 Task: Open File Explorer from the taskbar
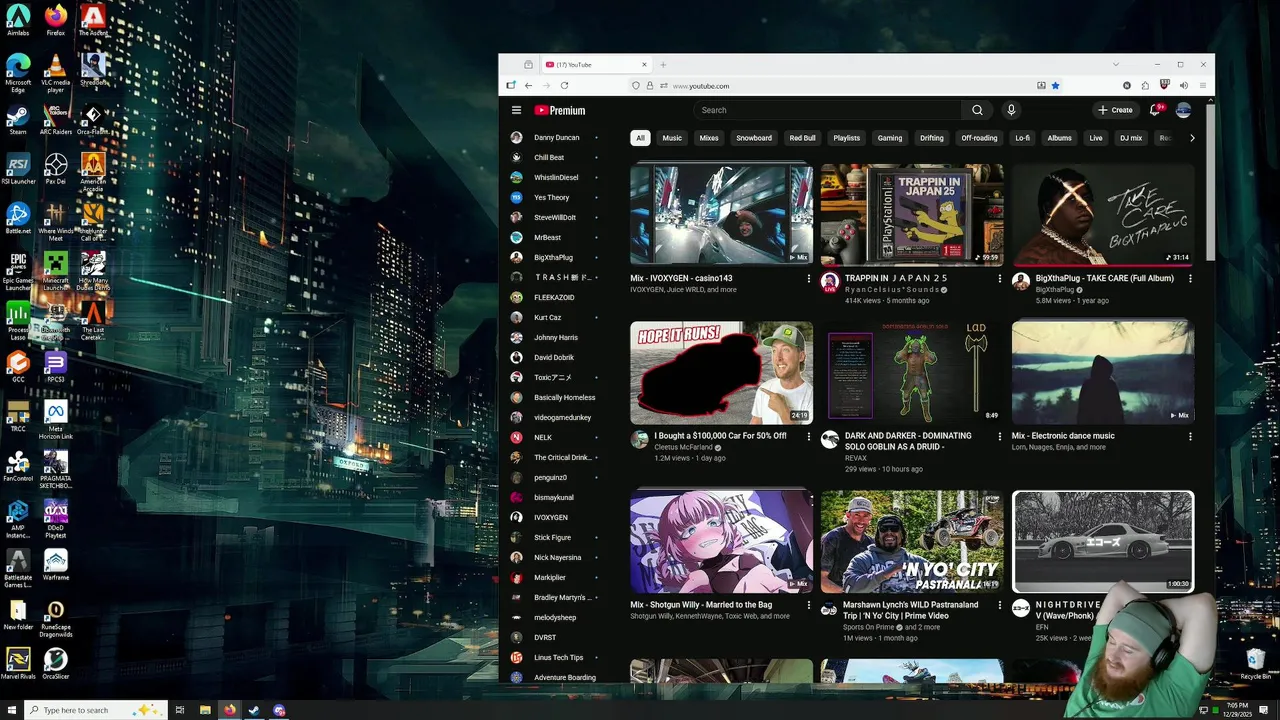[x=205, y=710]
